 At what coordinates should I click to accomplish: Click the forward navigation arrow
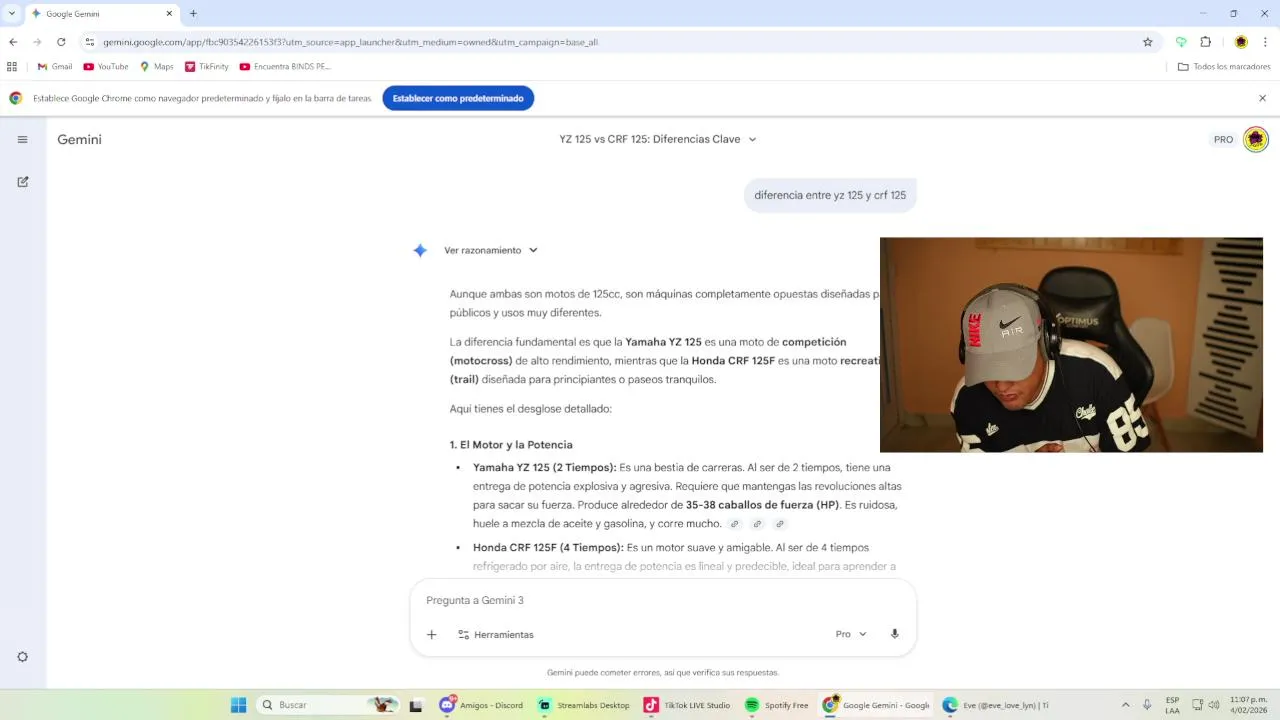pos(37,42)
